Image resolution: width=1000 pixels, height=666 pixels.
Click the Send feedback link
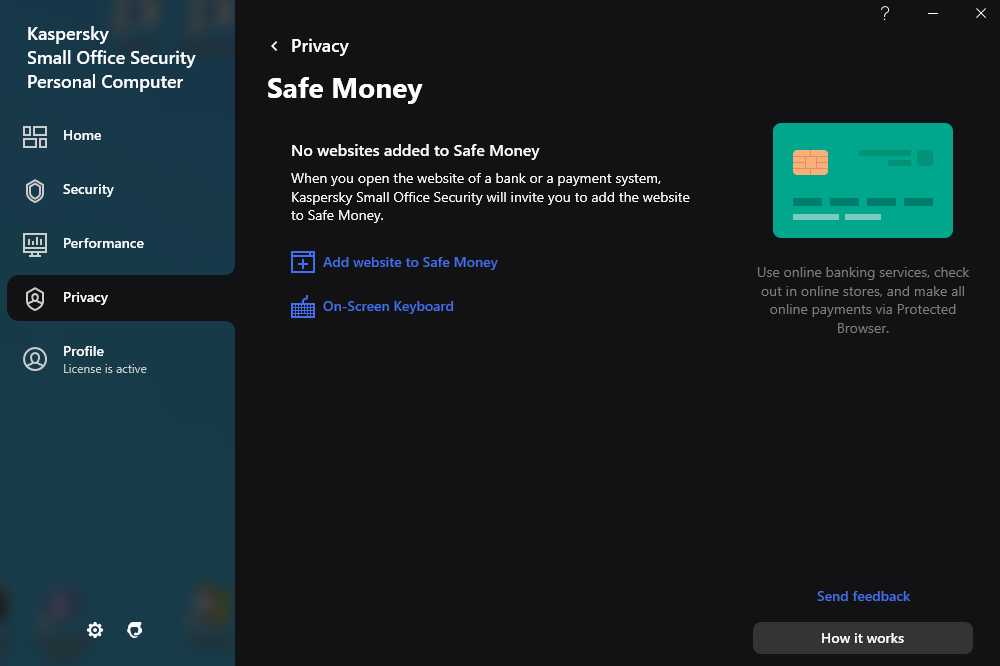[863, 596]
